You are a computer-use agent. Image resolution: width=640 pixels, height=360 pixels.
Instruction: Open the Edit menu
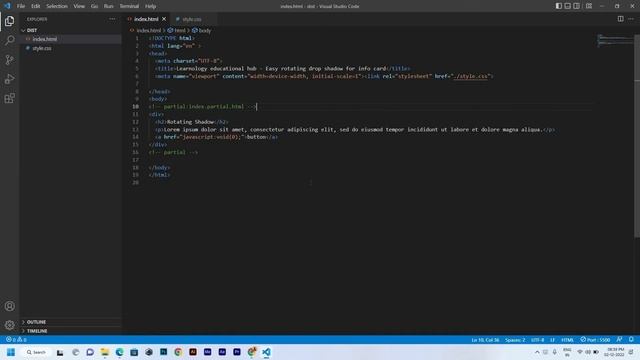pos(36,6)
